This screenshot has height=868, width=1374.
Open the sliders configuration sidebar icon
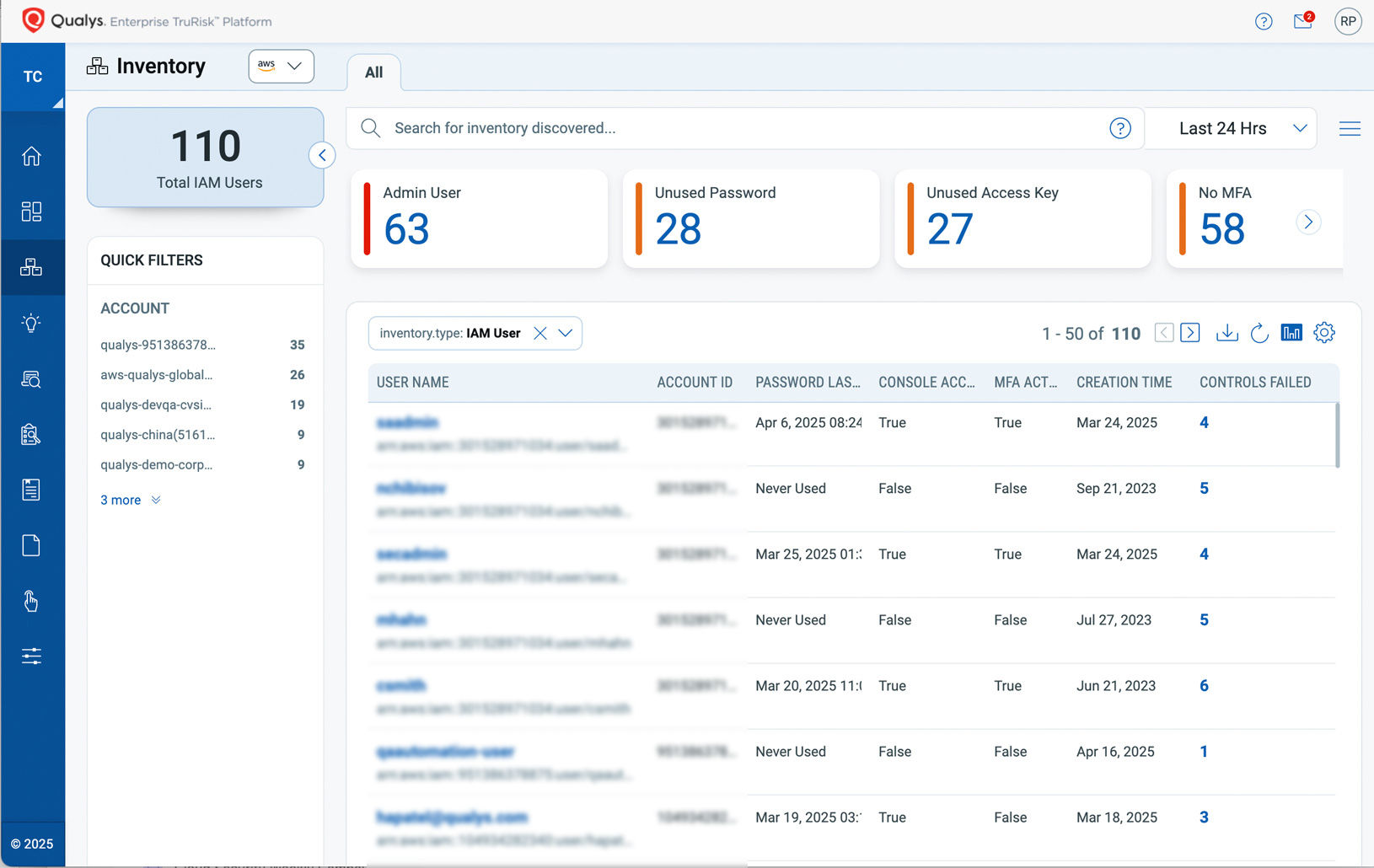31,656
